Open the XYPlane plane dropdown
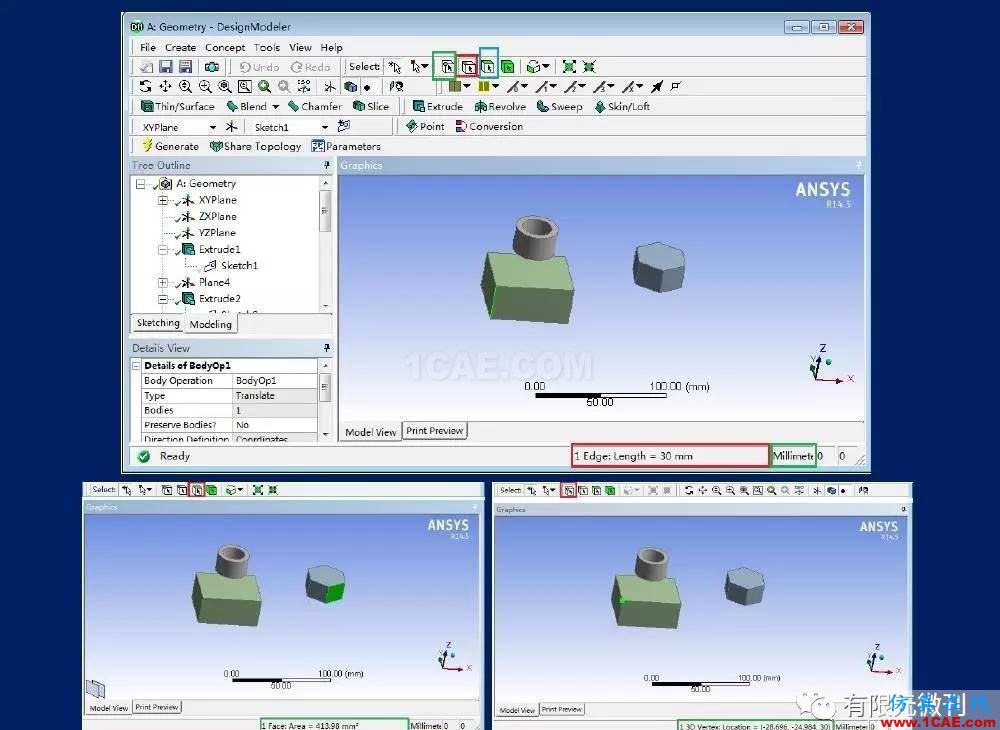Viewport: 1000px width, 730px height. (x=213, y=127)
